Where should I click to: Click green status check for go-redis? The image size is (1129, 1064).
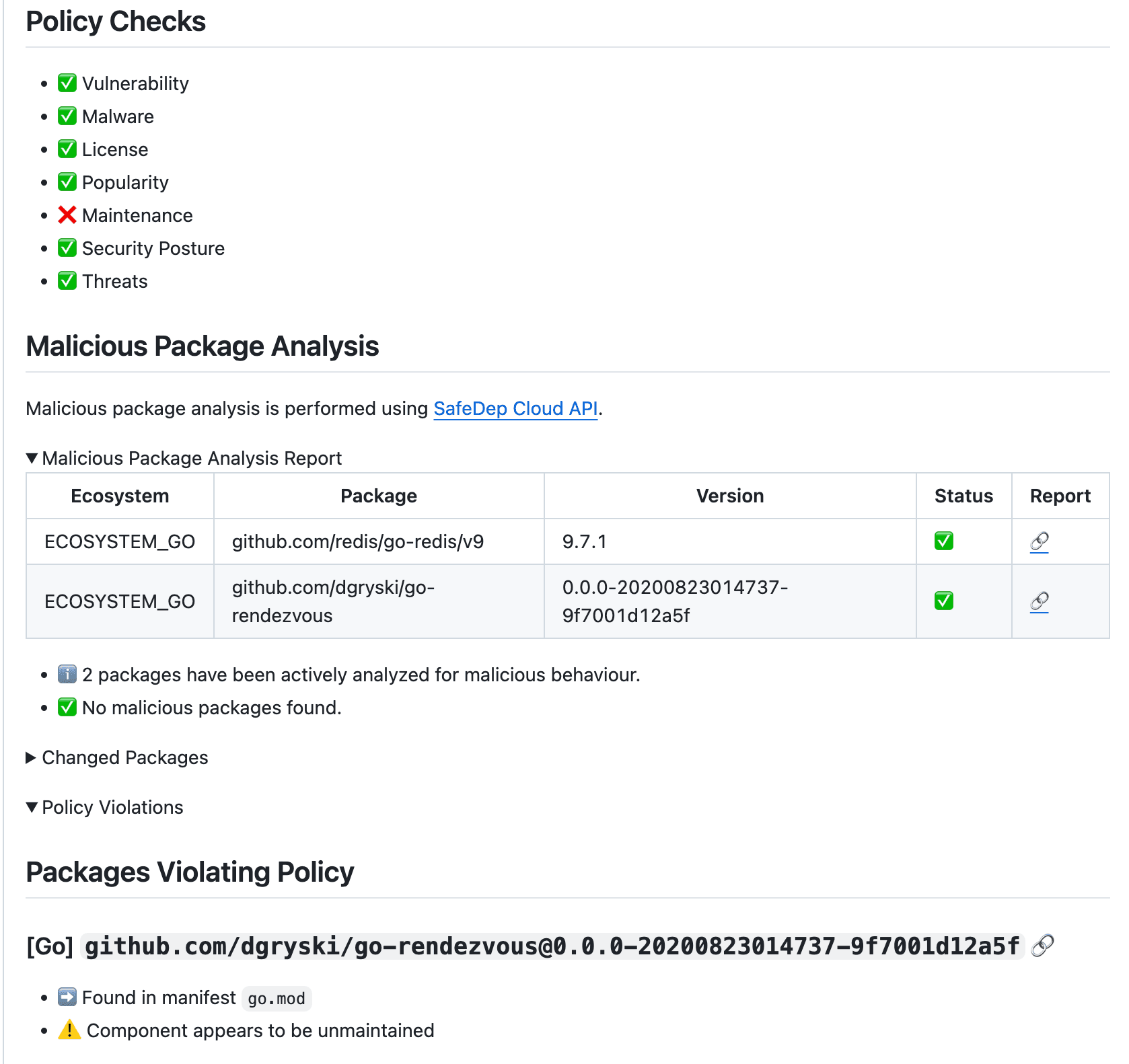(943, 541)
